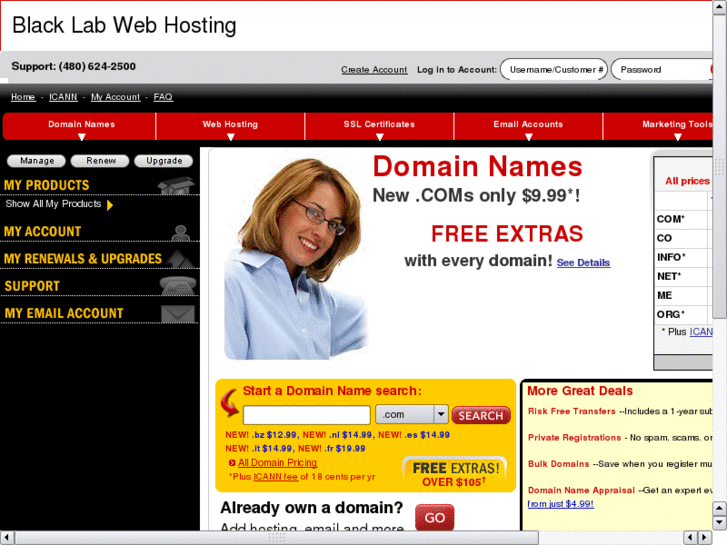Click the FREE EXTRAS! OVER $105 badge
Image resolution: width=727 pixels, height=545 pixels.
click(455, 474)
